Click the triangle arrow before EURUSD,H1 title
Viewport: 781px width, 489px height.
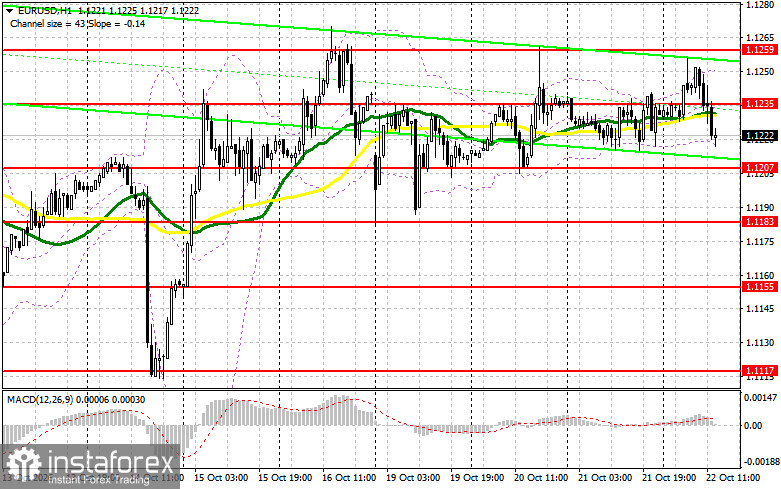(9, 10)
